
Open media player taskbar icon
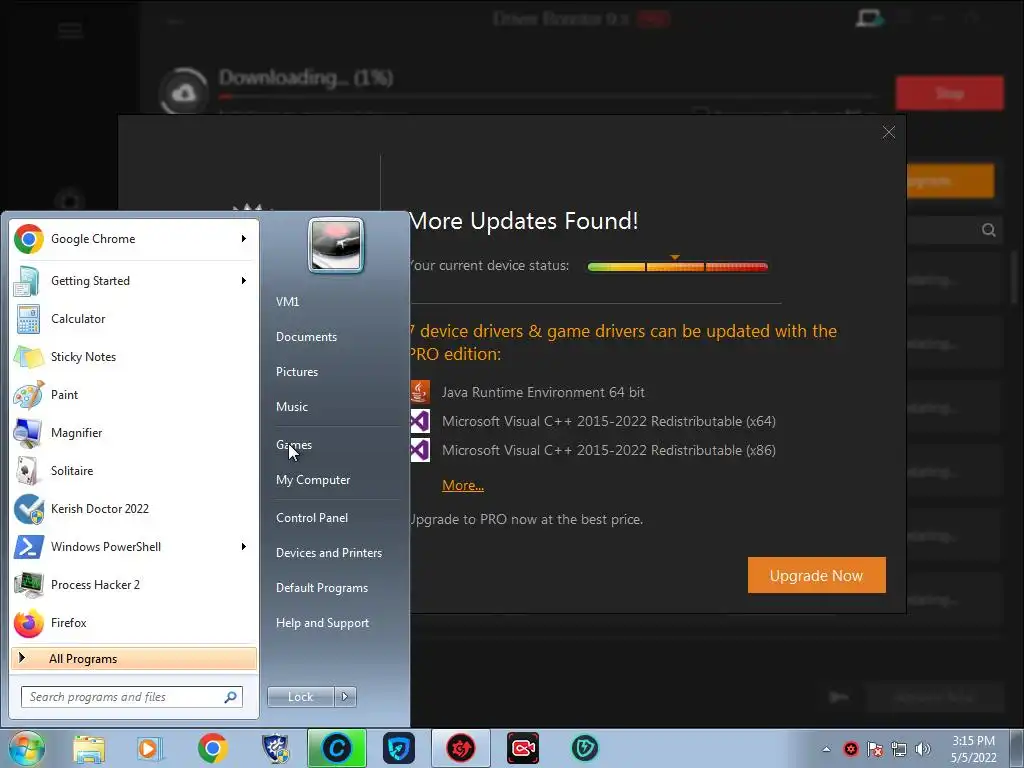point(150,749)
